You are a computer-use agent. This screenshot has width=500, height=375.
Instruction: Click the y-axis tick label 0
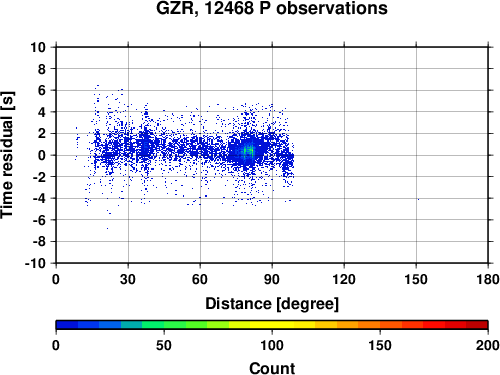coord(42,155)
